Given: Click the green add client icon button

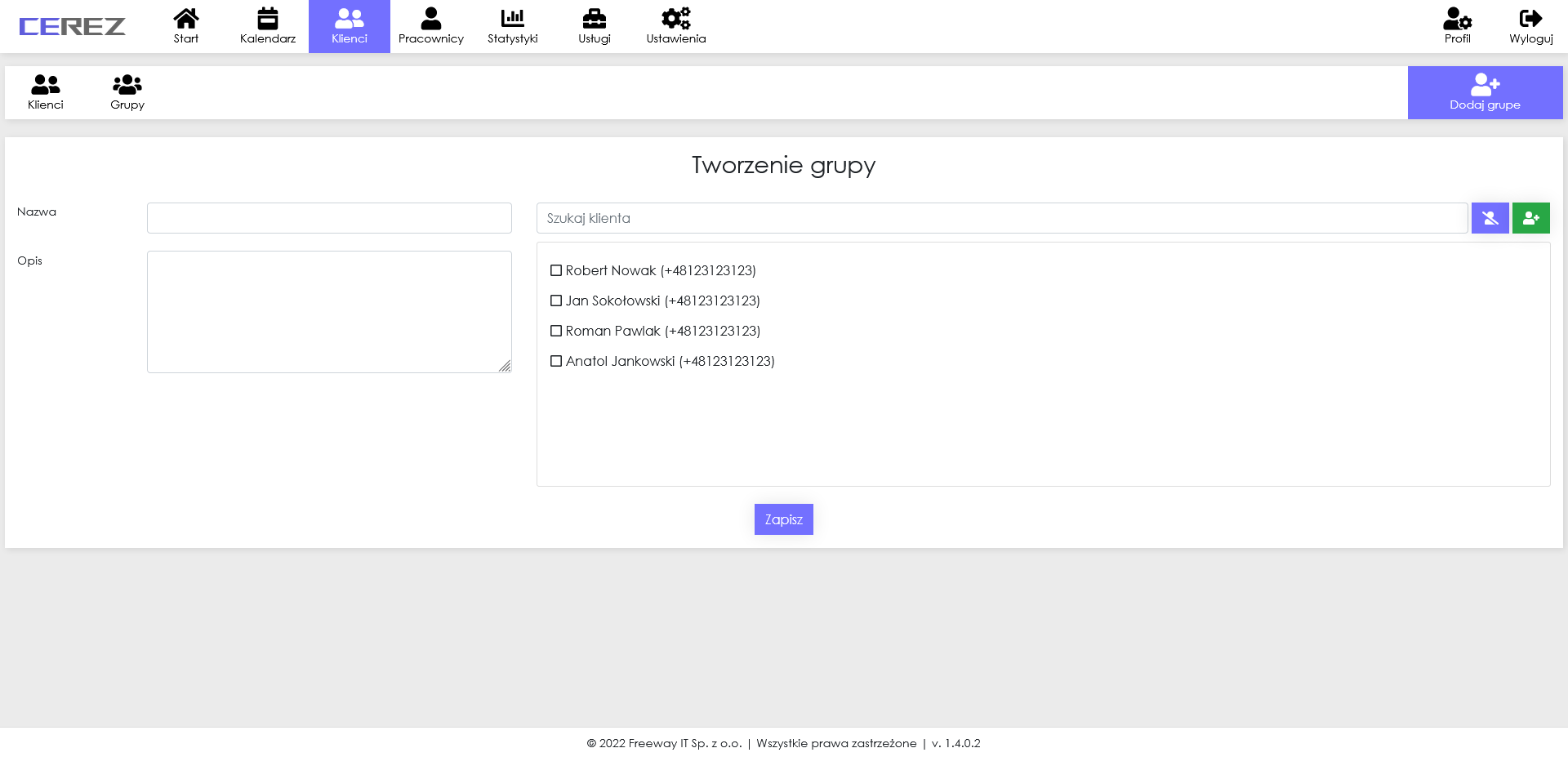Looking at the screenshot, I should 1530,218.
